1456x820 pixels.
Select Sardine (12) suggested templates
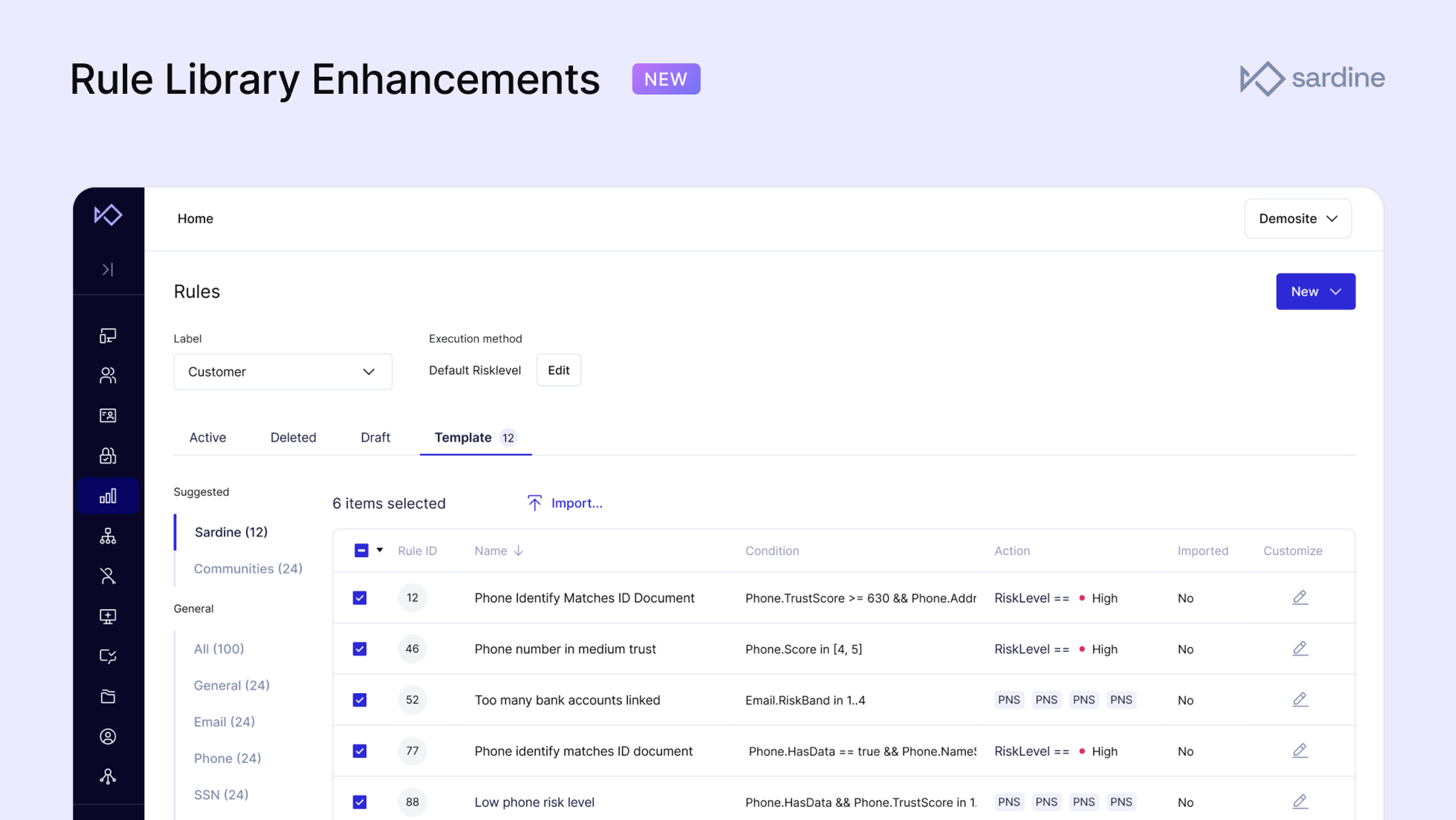tap(231, 532)
